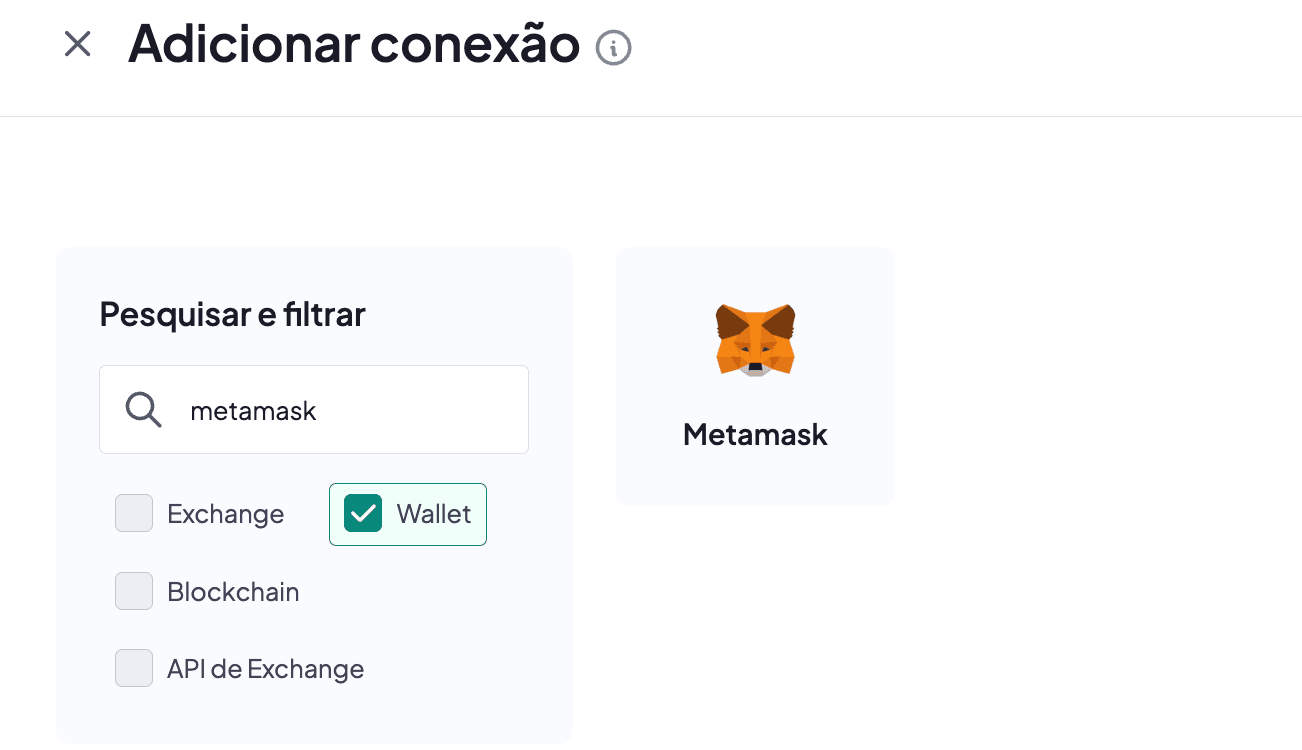Open Metamask to add a wallet connection
1302x750 pixels.
pos(755,376)
